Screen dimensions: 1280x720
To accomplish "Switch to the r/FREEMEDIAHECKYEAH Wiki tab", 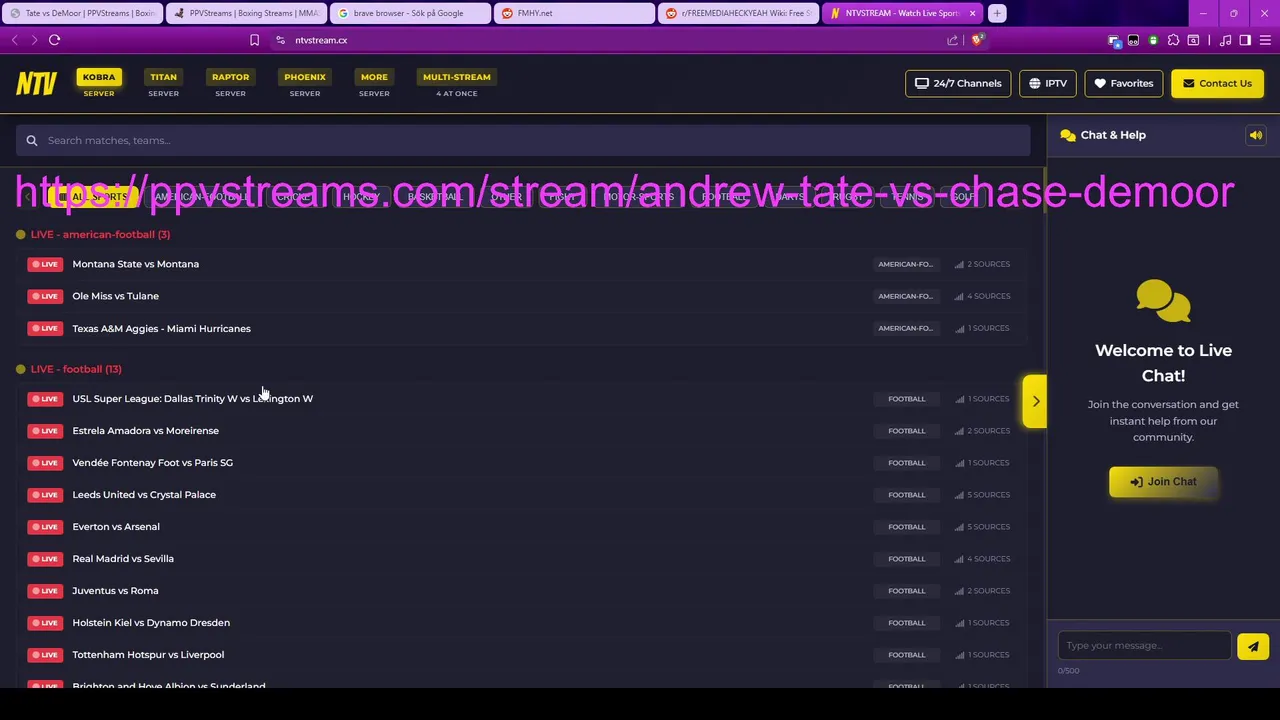I will click(x=738, y=13).
